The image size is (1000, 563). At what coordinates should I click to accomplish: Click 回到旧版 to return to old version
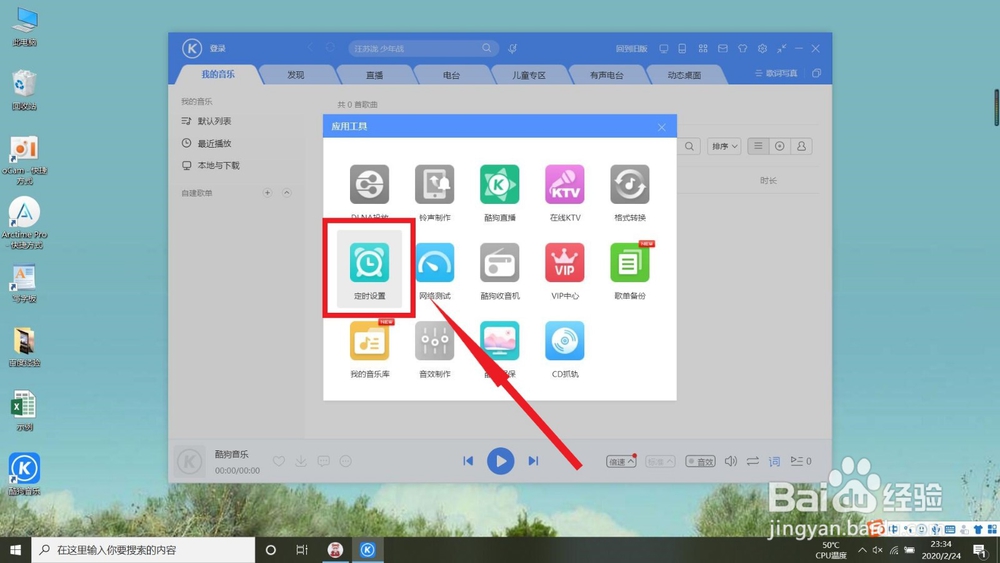[x=631, y=48]
